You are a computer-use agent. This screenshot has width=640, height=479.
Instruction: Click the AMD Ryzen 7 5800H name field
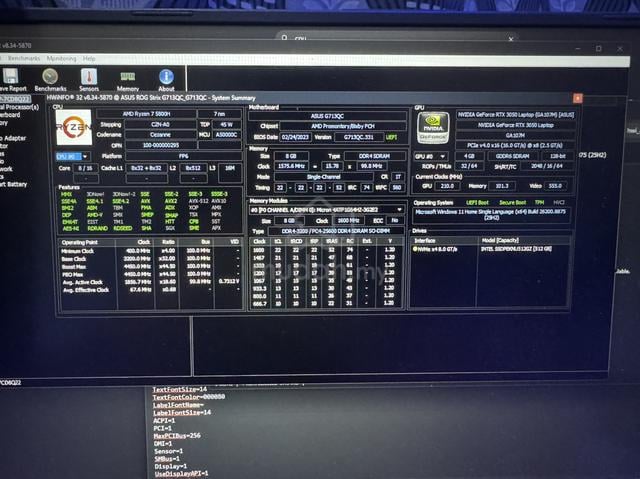(146, 114)
